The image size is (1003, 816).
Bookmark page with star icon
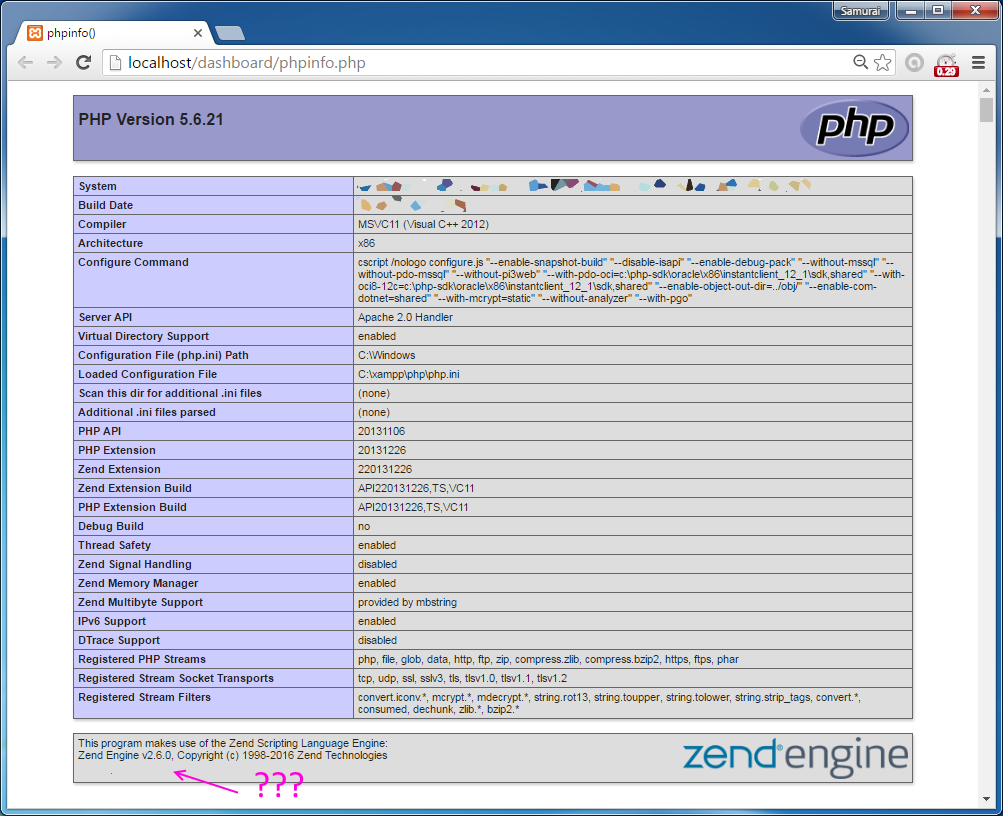pos(882,62)
